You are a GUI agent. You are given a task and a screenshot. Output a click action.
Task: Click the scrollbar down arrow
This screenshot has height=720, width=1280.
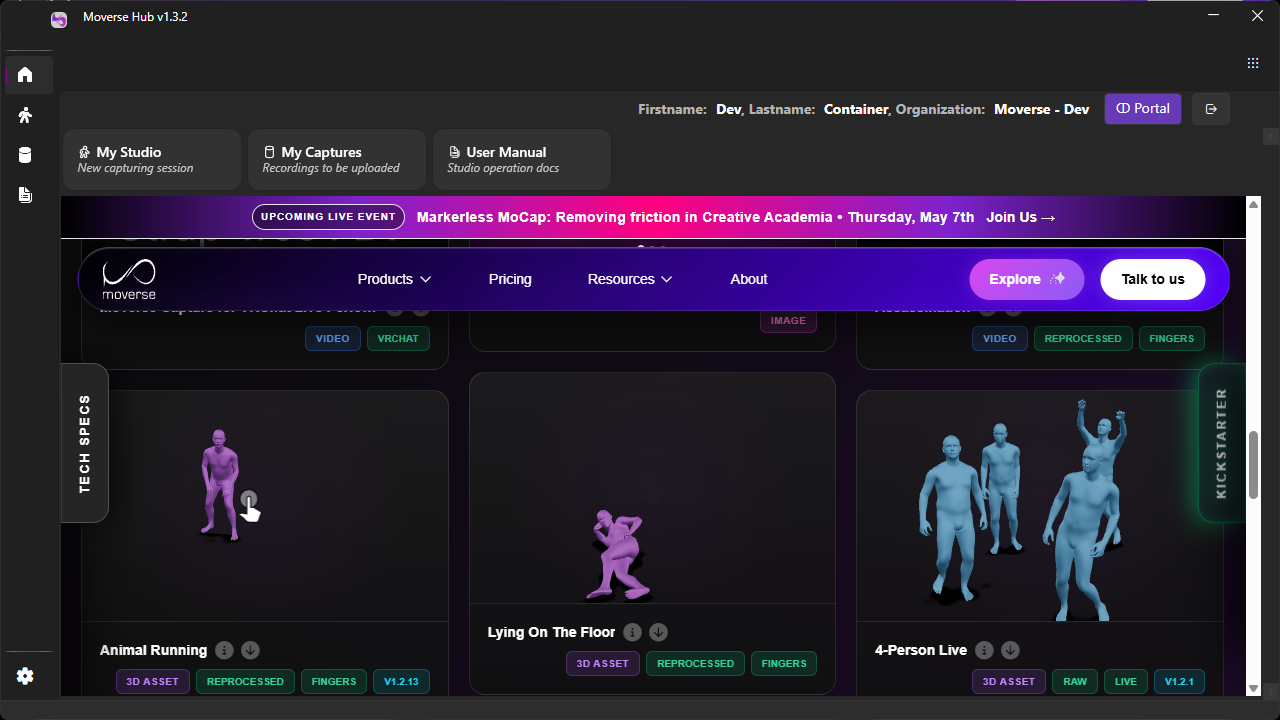[1254, 688]
